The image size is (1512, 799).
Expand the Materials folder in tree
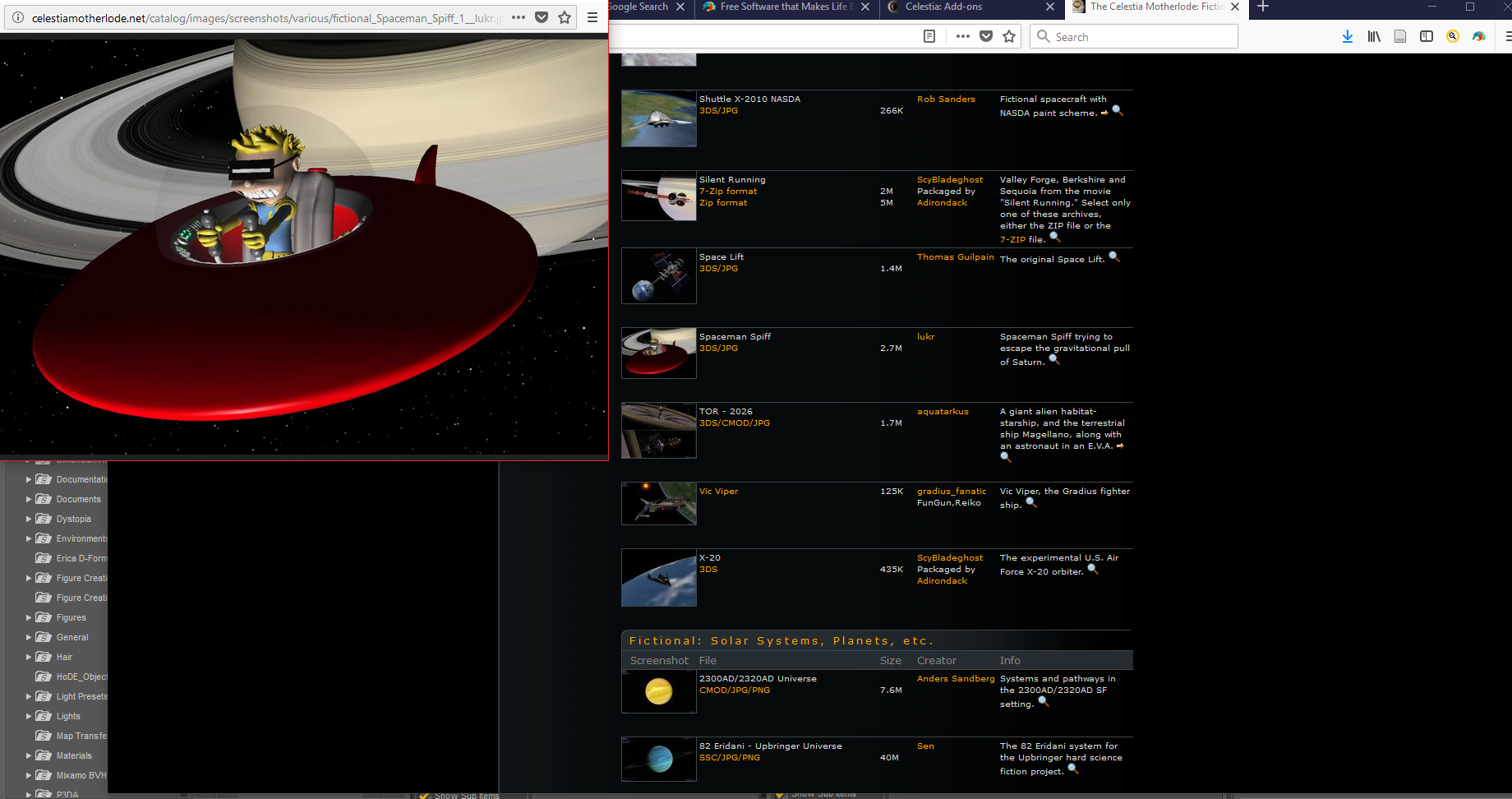pyautogui.click(x=29, y=755)
